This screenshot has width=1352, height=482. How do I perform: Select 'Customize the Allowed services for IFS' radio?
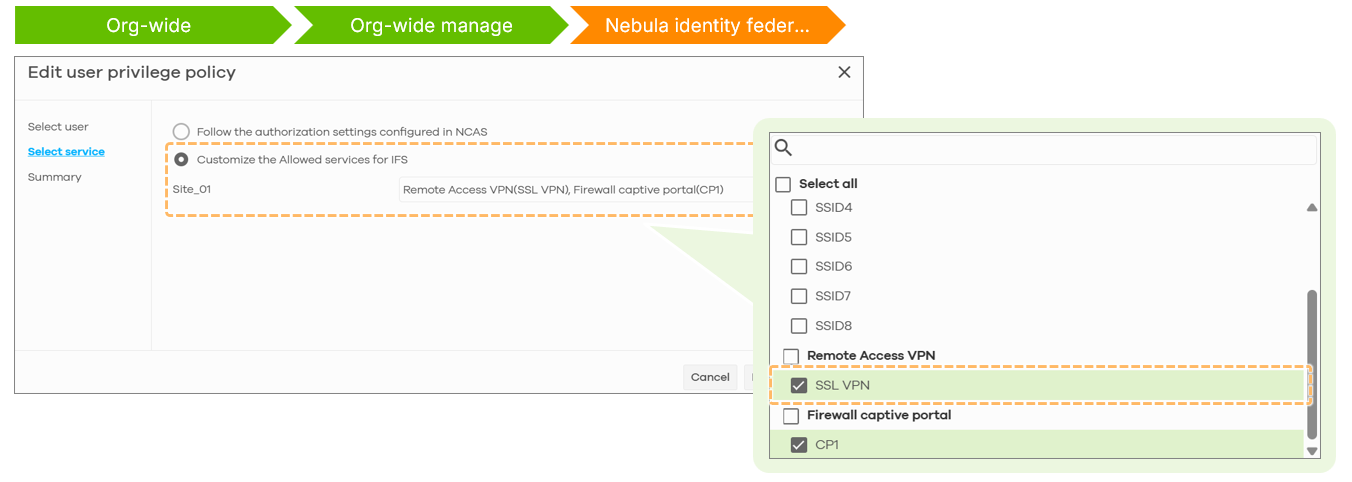click(181, 159)
